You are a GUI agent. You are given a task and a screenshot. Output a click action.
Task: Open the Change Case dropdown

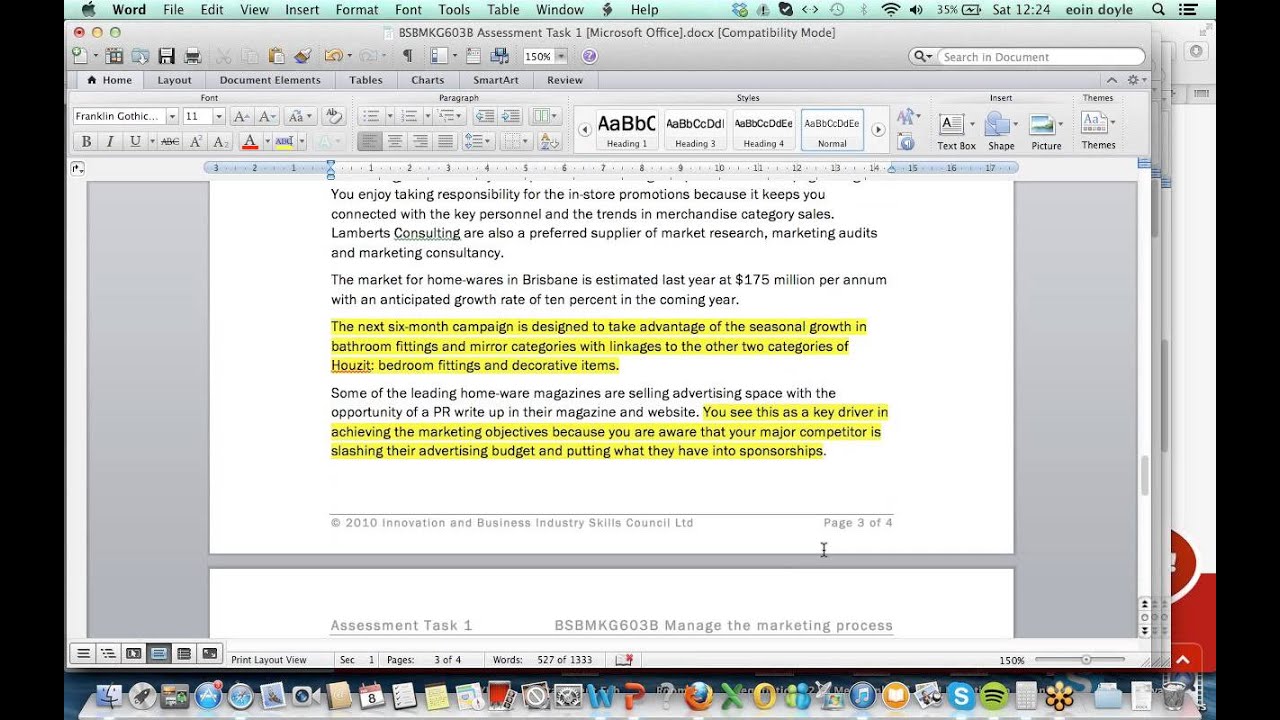(x=300, y=116)
